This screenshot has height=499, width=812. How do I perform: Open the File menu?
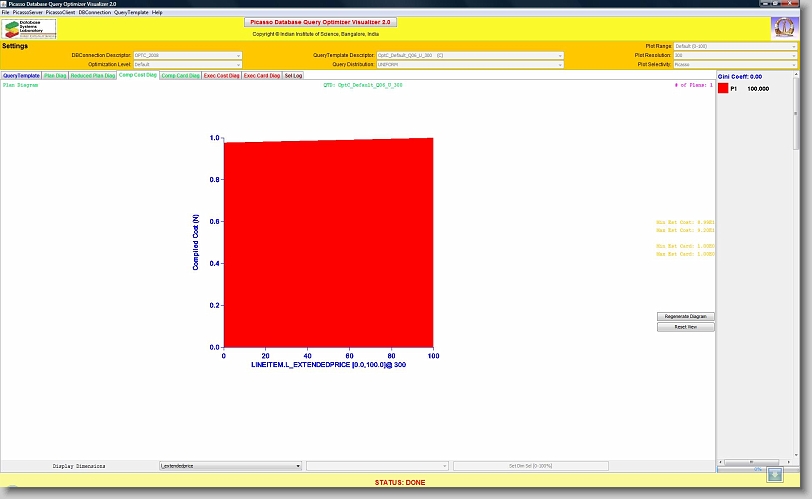pos(6,12)
